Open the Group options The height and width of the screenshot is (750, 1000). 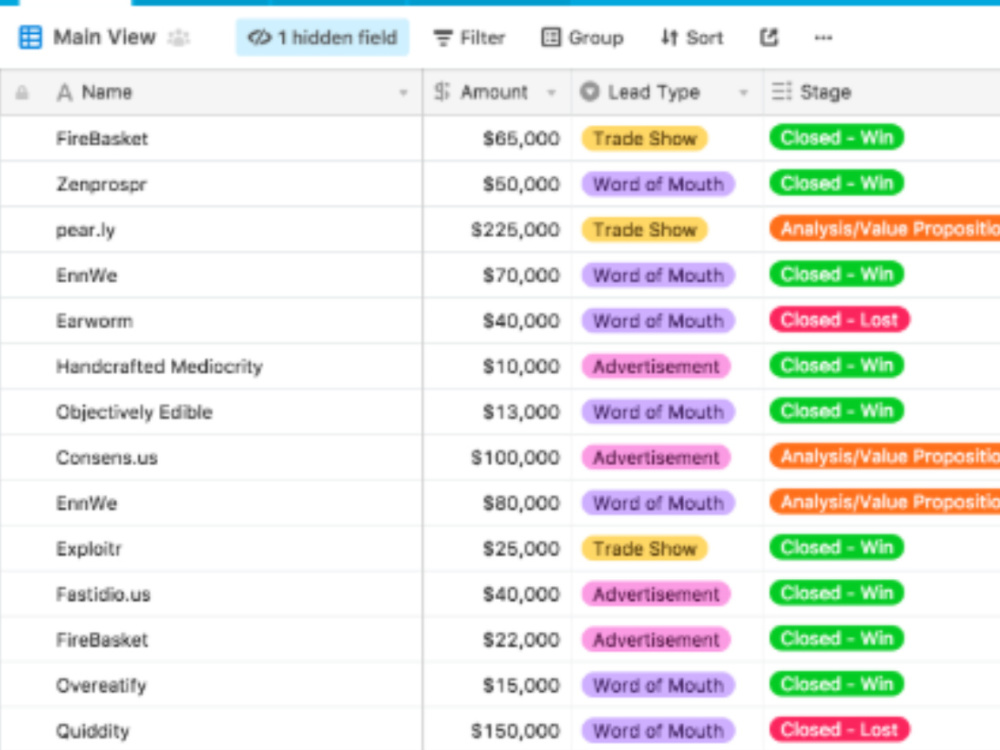(582, 38)
